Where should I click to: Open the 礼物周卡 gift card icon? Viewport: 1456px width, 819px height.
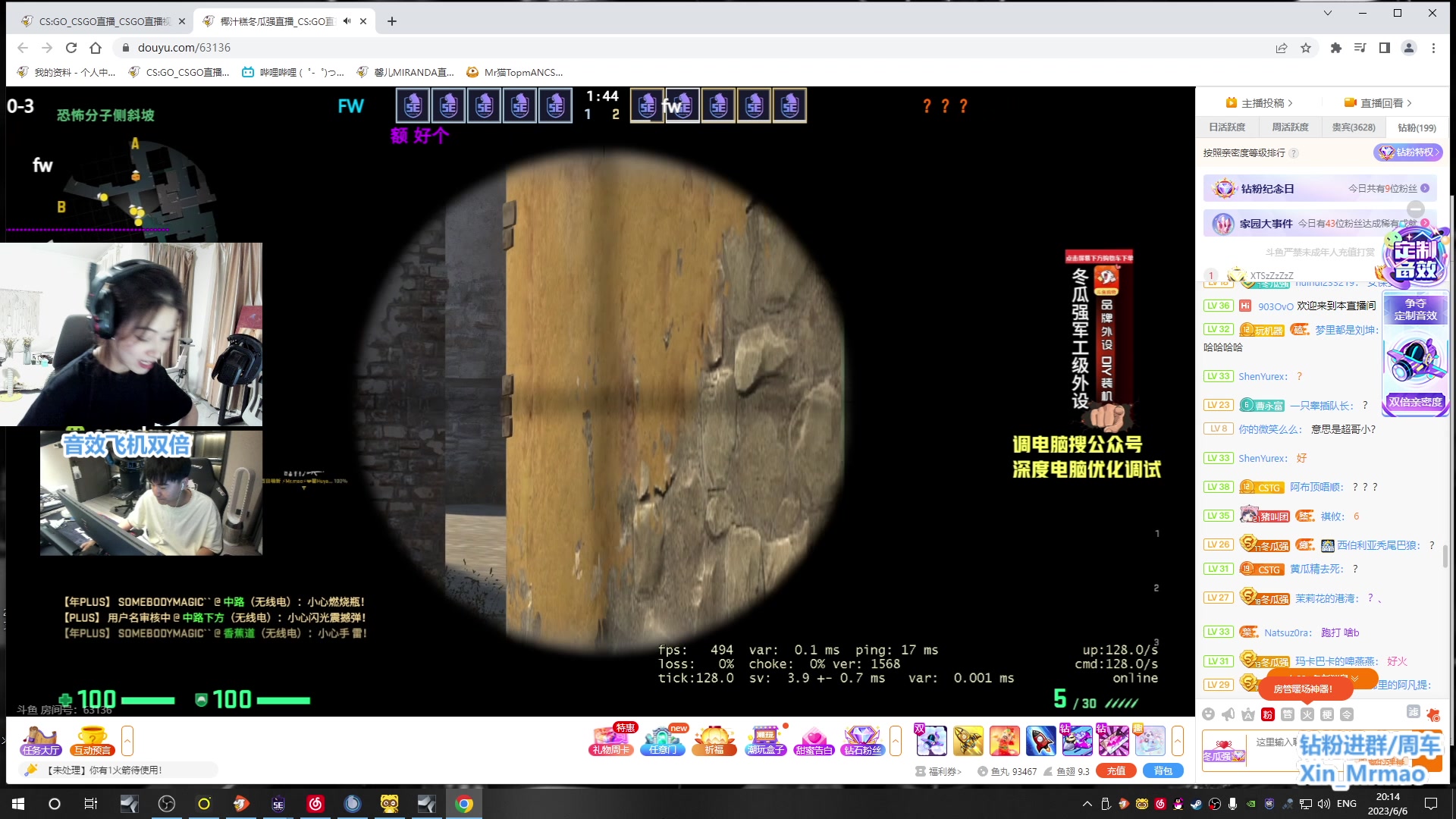[x=611, y=741]
